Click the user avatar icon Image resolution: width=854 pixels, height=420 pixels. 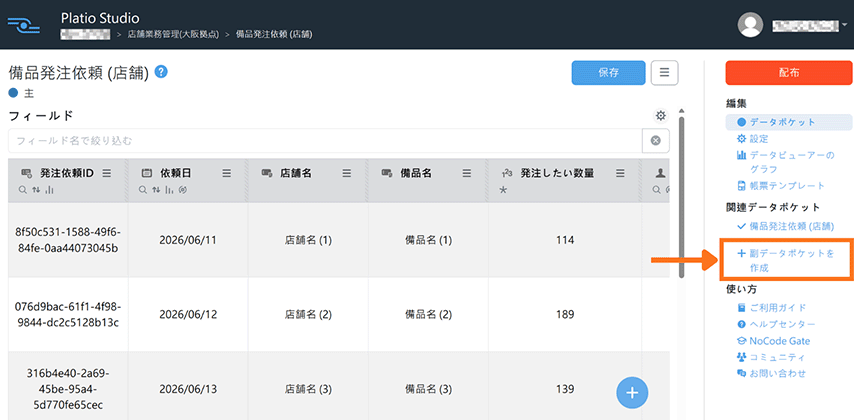pyautogui.click(x=750, y=25)
